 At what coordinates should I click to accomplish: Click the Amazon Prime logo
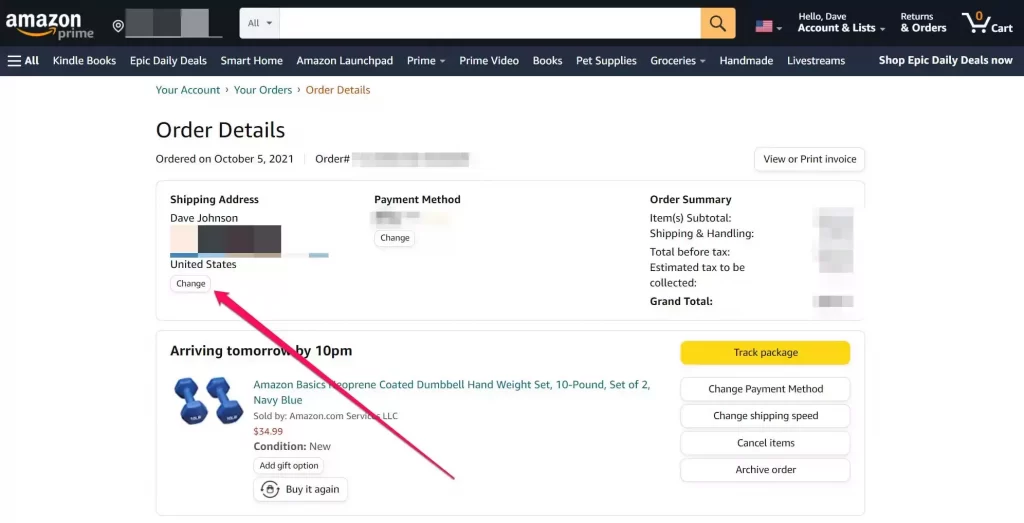50,25
